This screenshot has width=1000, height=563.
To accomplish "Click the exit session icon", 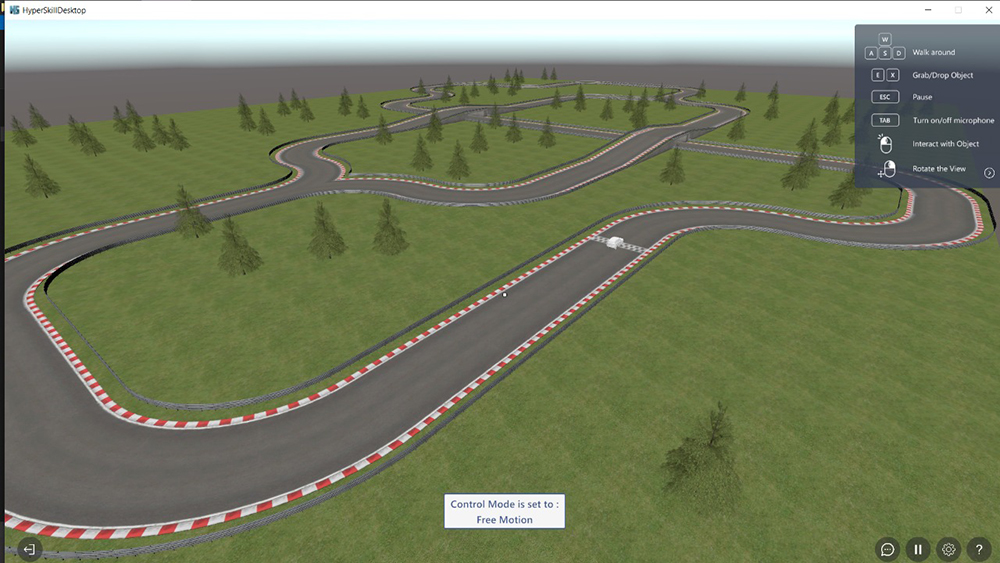I will coord(30,549).
